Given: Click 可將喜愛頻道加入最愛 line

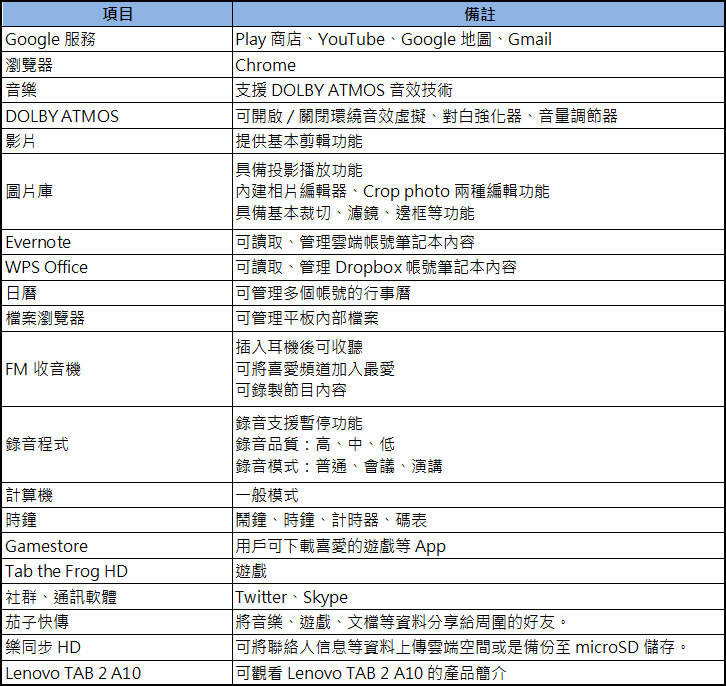Looking at the screenshot, I should point(315,369).
